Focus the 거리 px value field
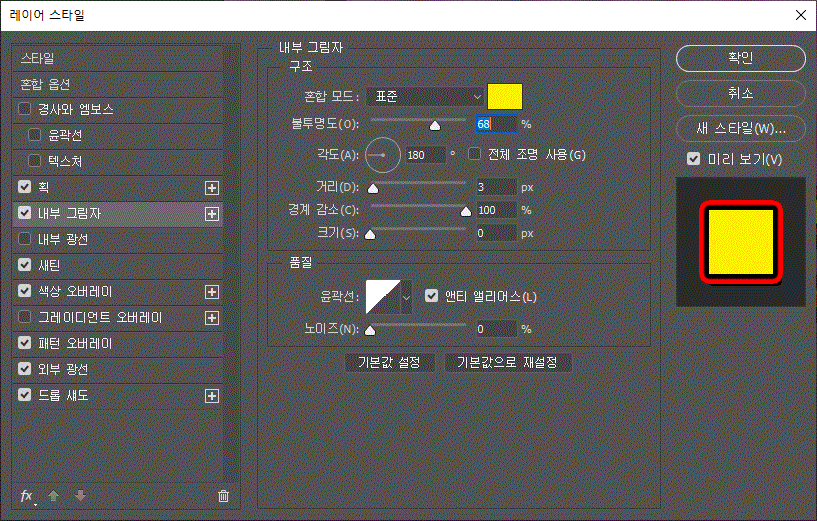This screenshot has height=521, width=817. click(x=497, y=187)
